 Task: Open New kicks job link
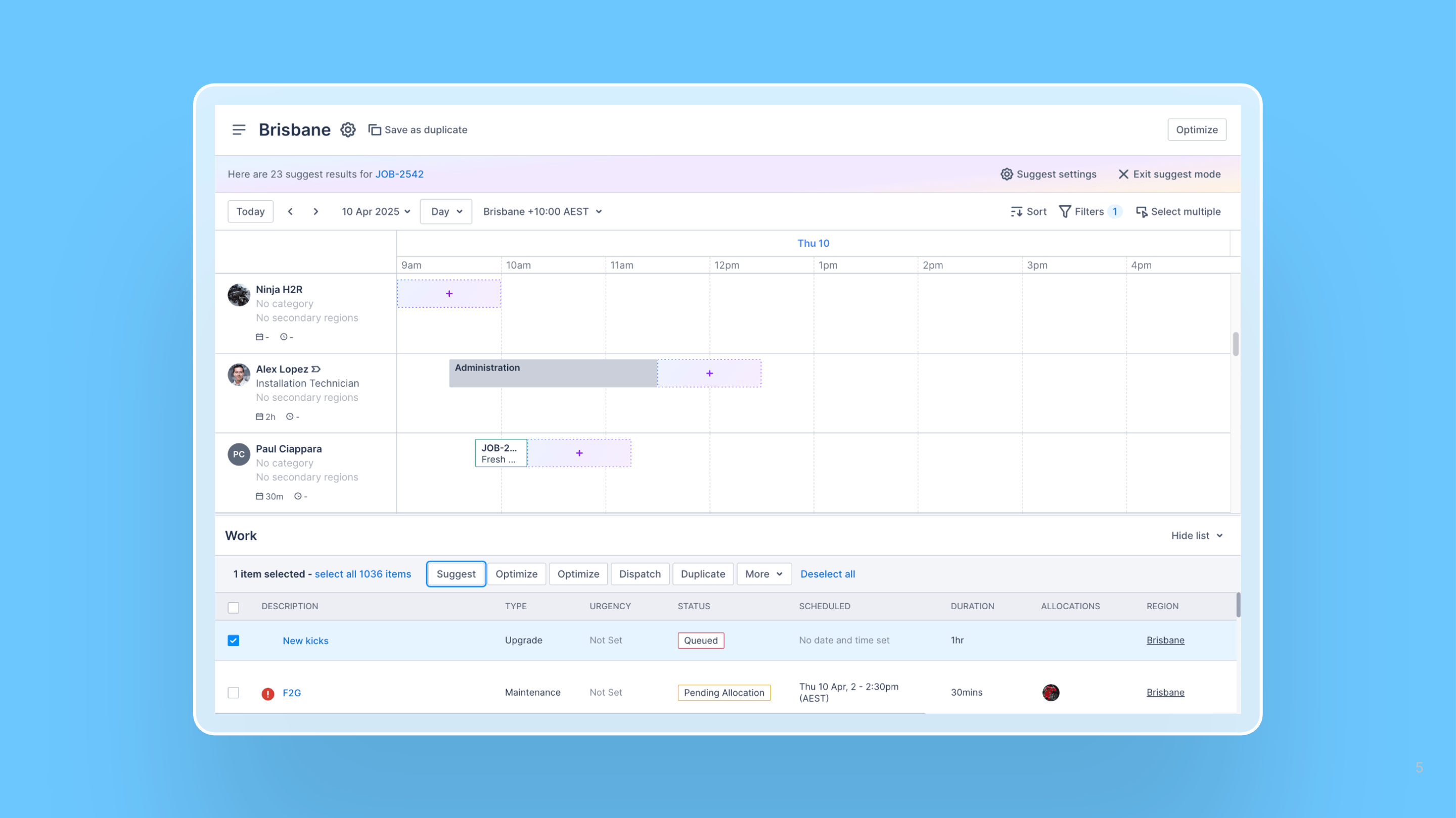pyautogui.click(x=305, y=641)
